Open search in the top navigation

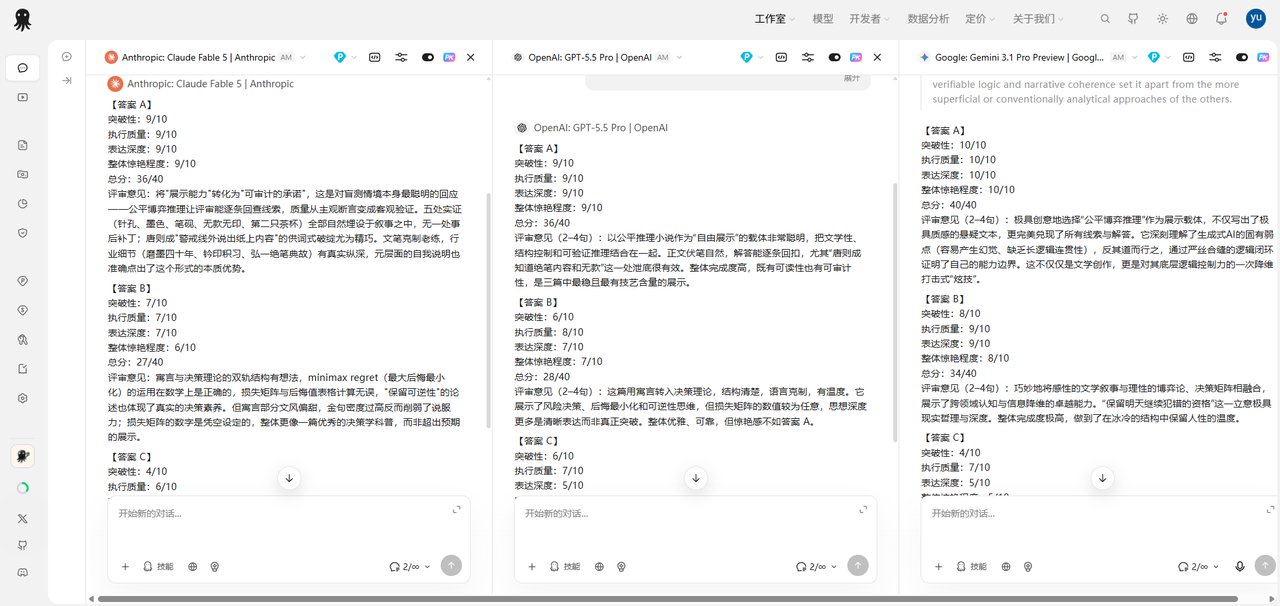point(1105,19)
